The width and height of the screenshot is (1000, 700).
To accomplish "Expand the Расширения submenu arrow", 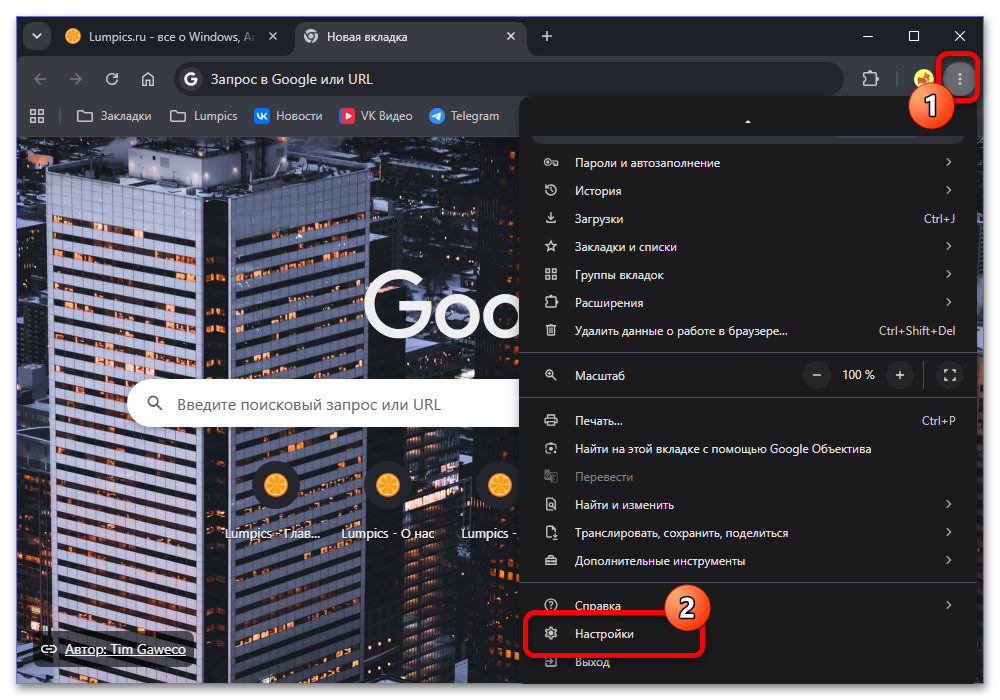I will (949, 303).
